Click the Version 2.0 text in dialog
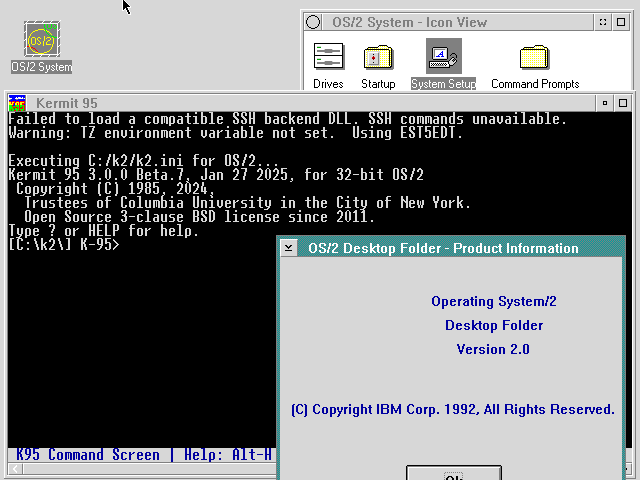 493,349
